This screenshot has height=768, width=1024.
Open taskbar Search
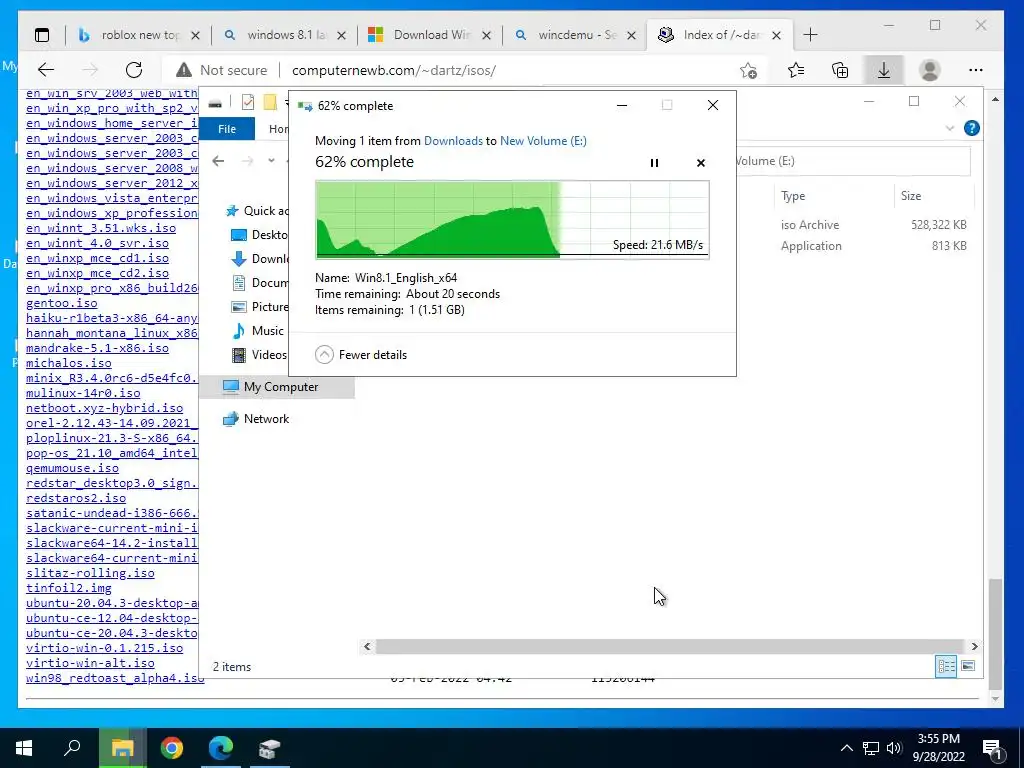pyautogui.click(x=72, y=748)
